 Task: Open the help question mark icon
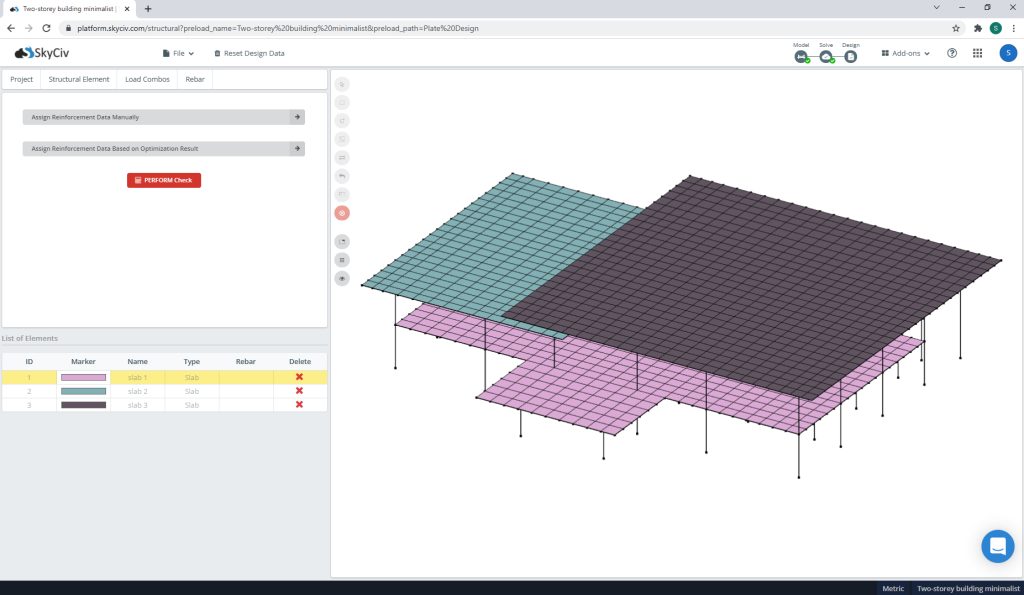coord(951,53)
